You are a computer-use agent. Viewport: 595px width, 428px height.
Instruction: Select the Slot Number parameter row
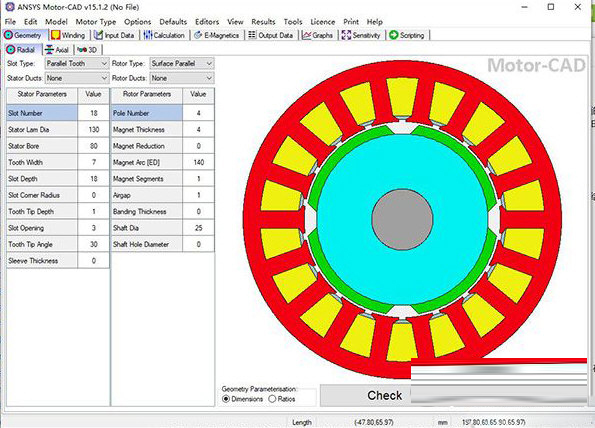58,113
